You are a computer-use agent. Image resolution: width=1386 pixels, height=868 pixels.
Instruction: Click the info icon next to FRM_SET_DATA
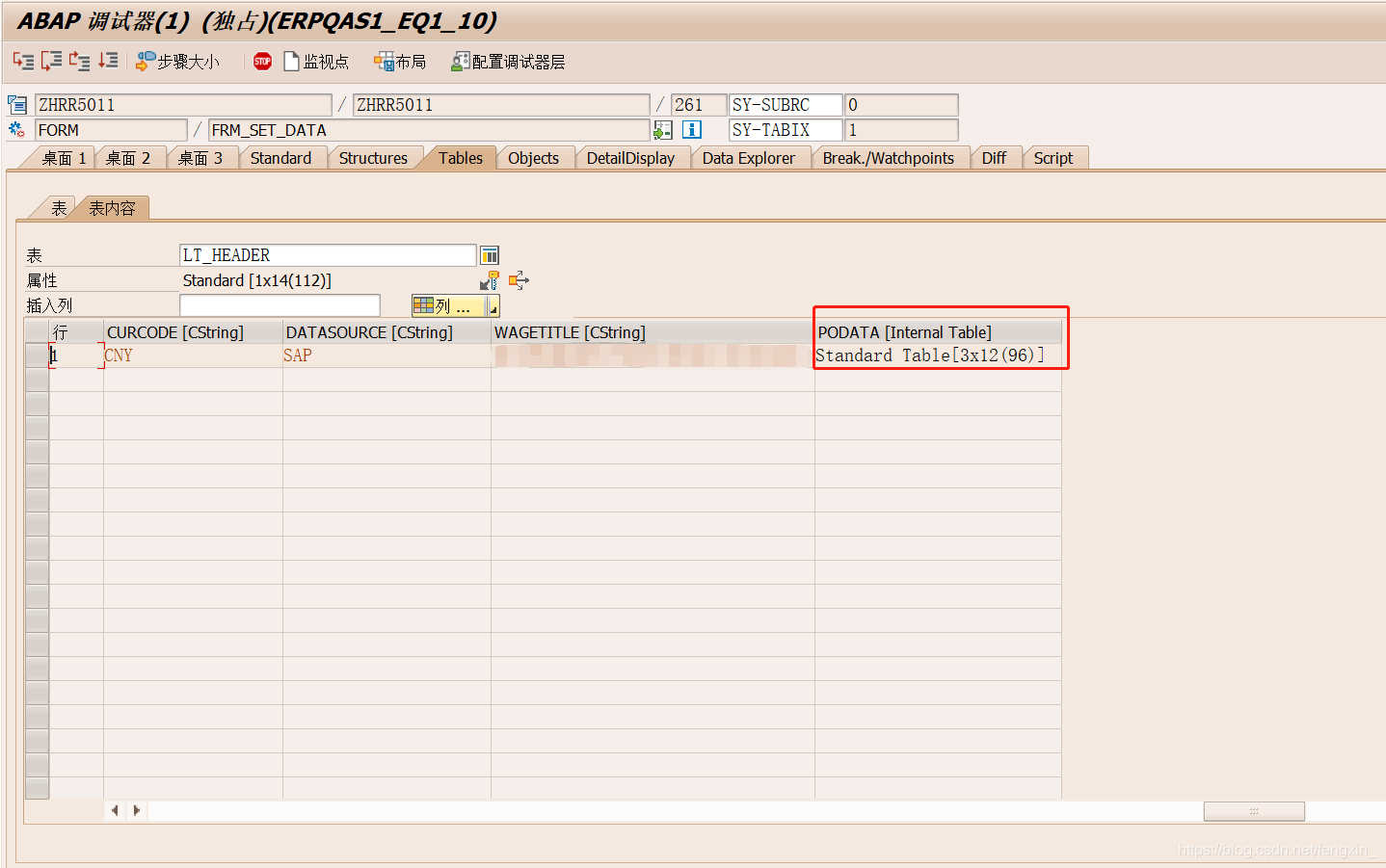tap(692, 129)
